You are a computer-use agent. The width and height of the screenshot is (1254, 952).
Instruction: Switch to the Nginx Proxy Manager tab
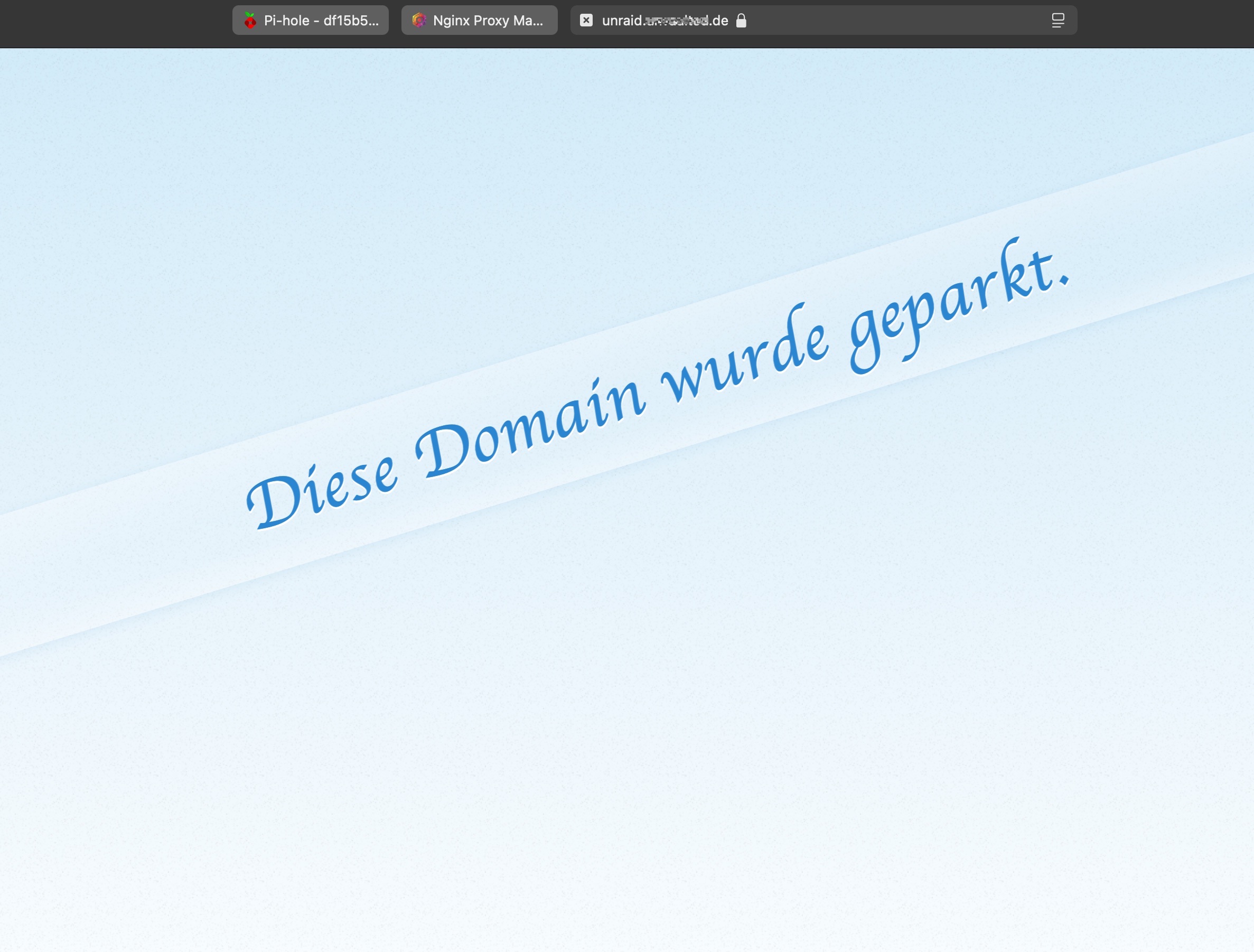[488, 21]
